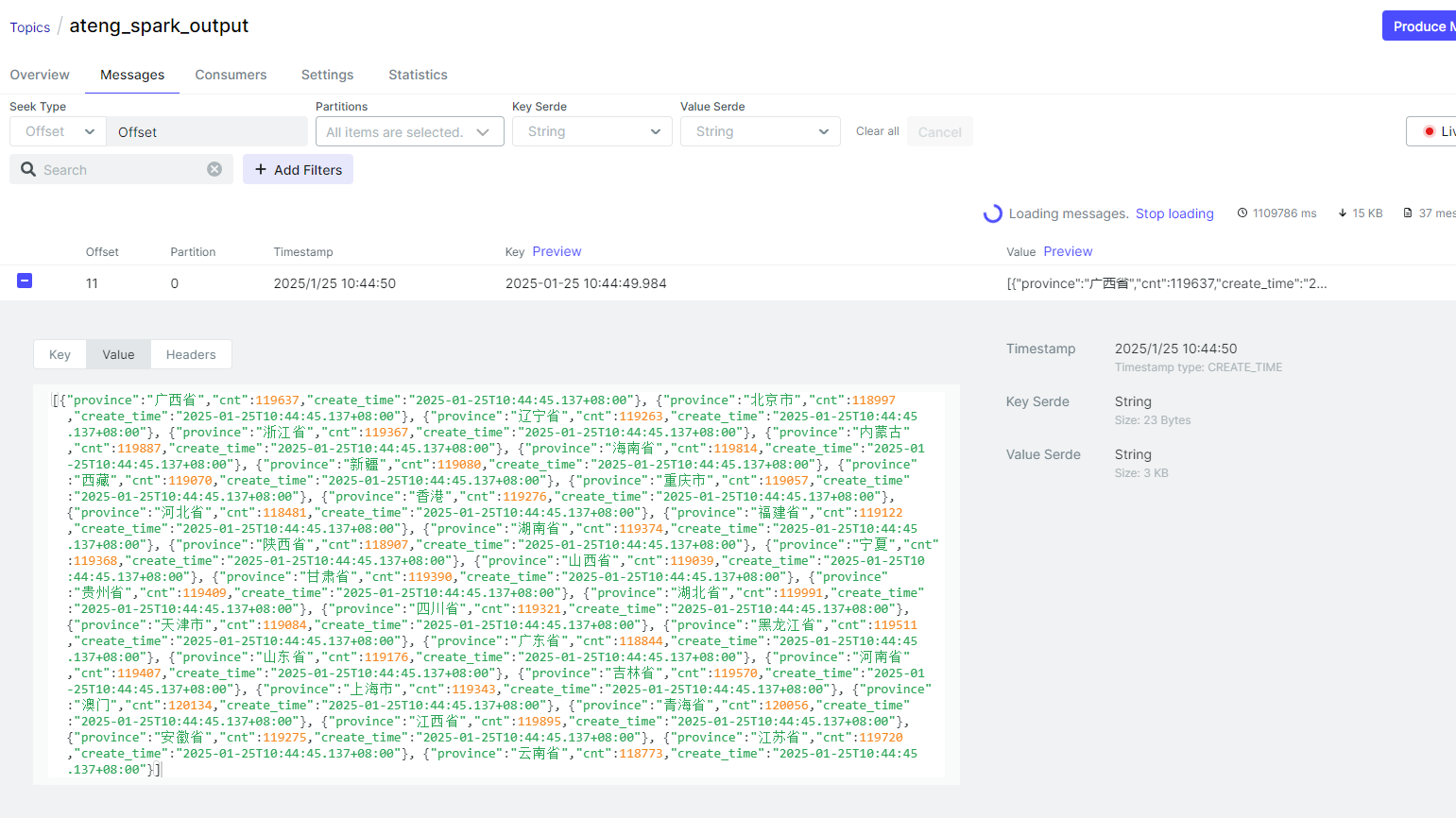Toggle the Live mode red dot button
This screenshot has height=818, width=1456.
coord(1430,131)
